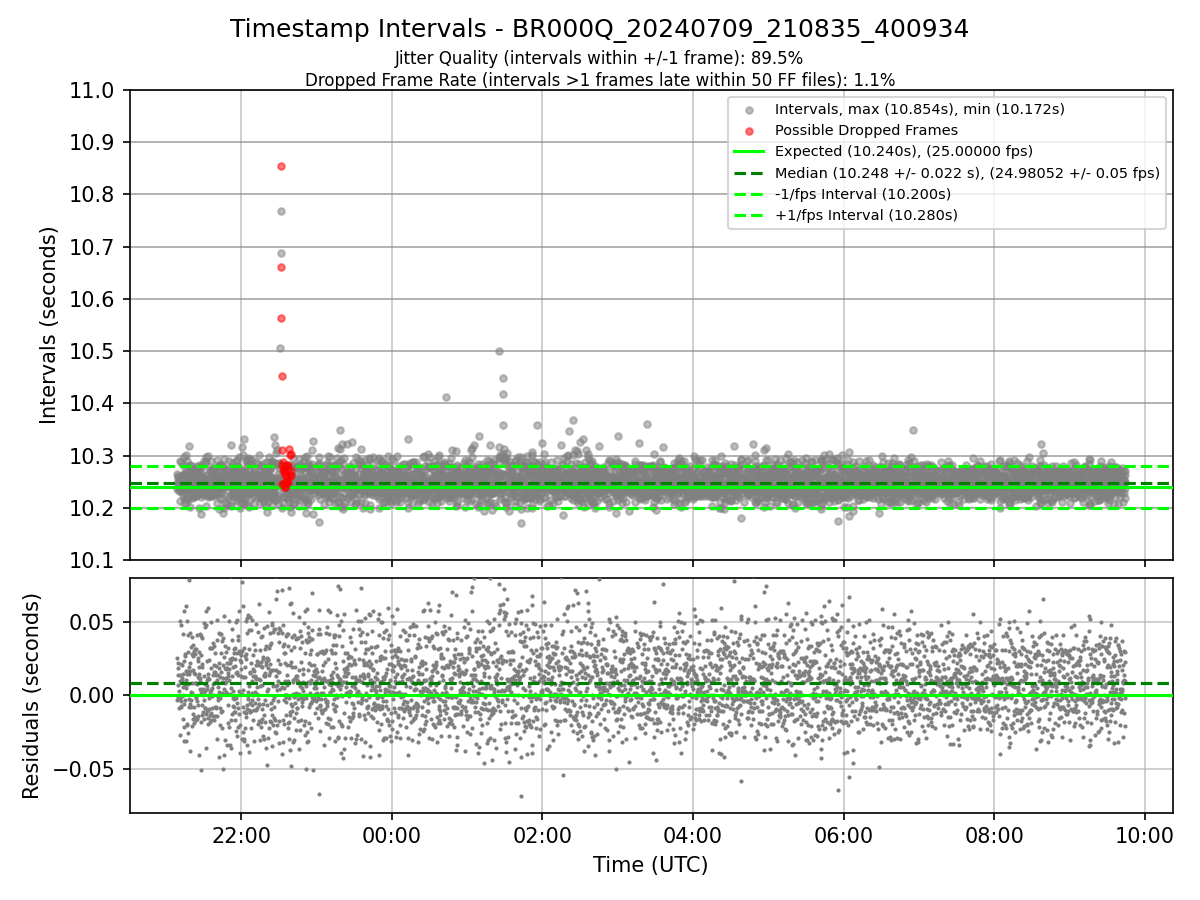Click the plot title "Timestamp Intervals - BR000Q_20240709_210835_400934"
Image resolution: width=1200 pixels, height=900 pixels.
pos(599,29)
